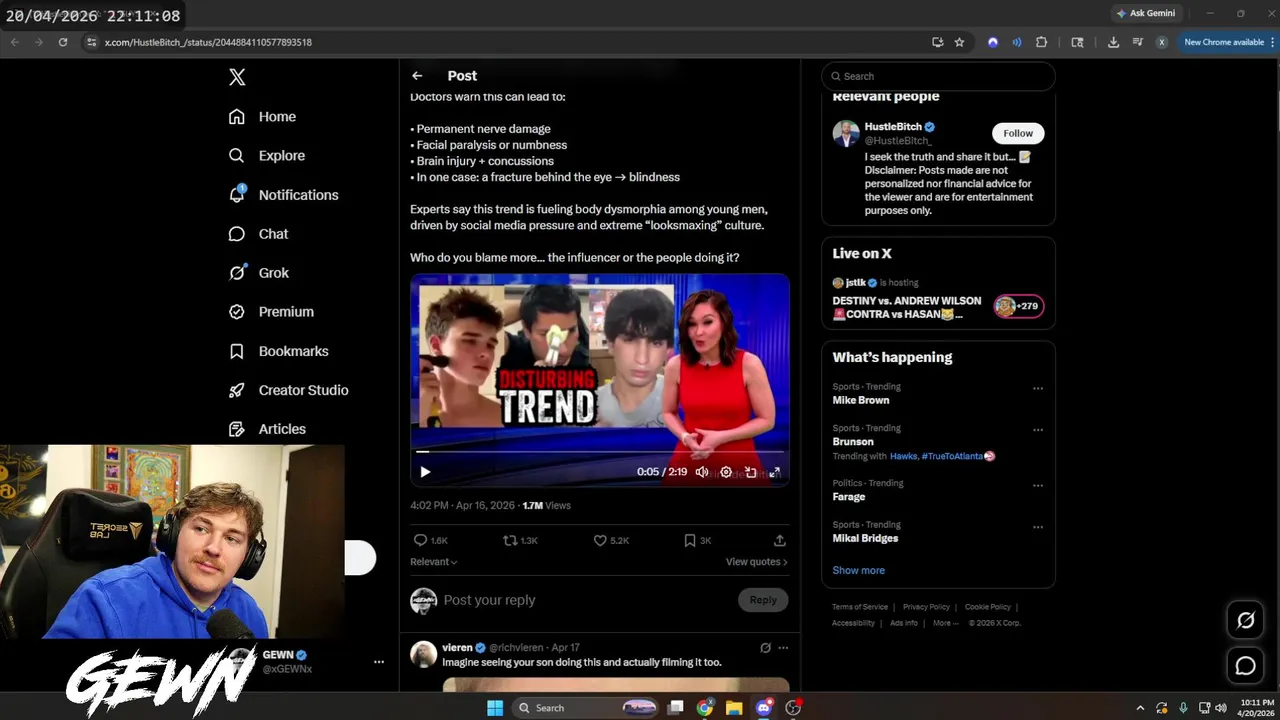Image resolution: width=1280 pixels, height=720 pixels.
Task: Open Chrome extensions puzzle icon
Action: pyautogui.click(x=1042, y=42)
